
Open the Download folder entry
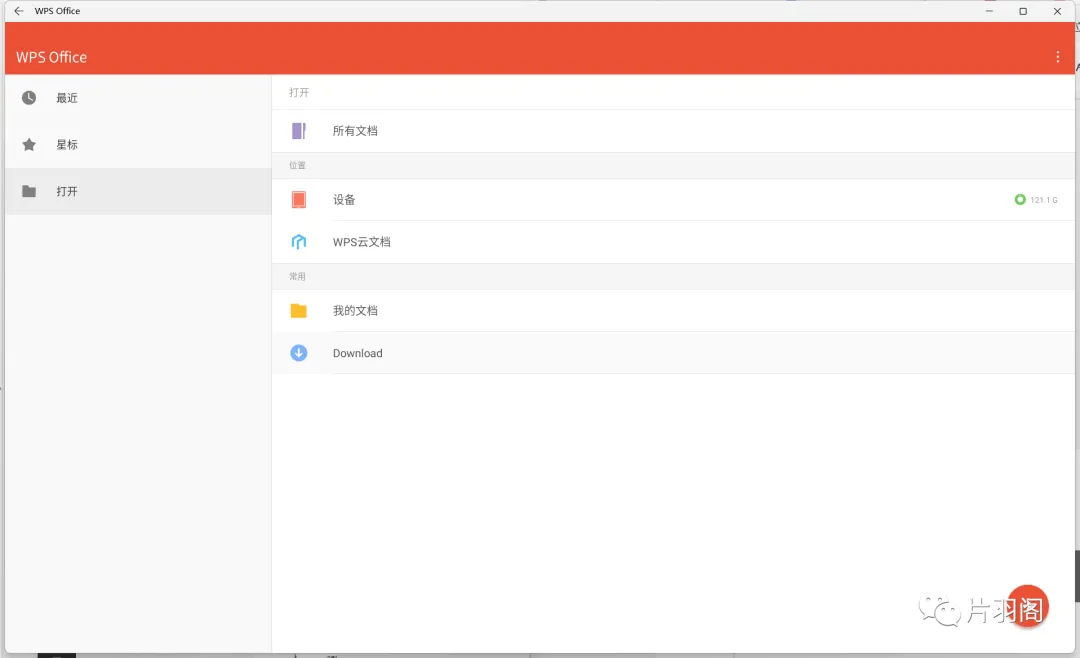coord(673,353)
